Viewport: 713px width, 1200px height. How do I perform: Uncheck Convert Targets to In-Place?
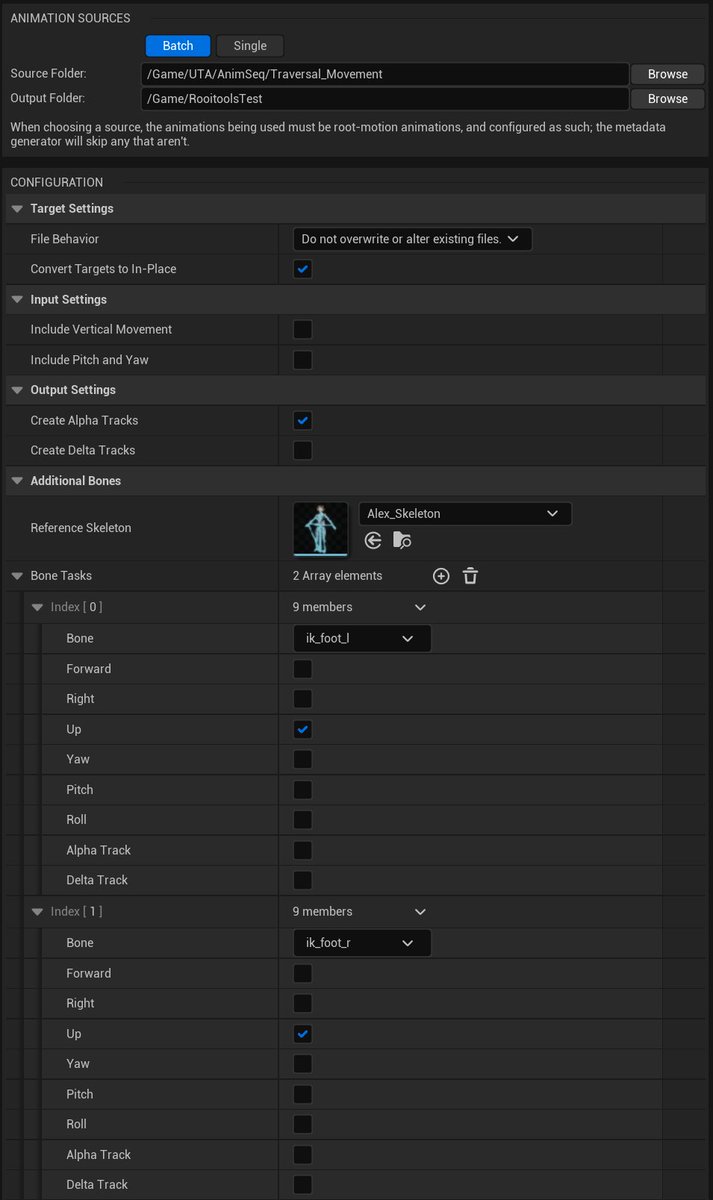(x=302, y=269)
